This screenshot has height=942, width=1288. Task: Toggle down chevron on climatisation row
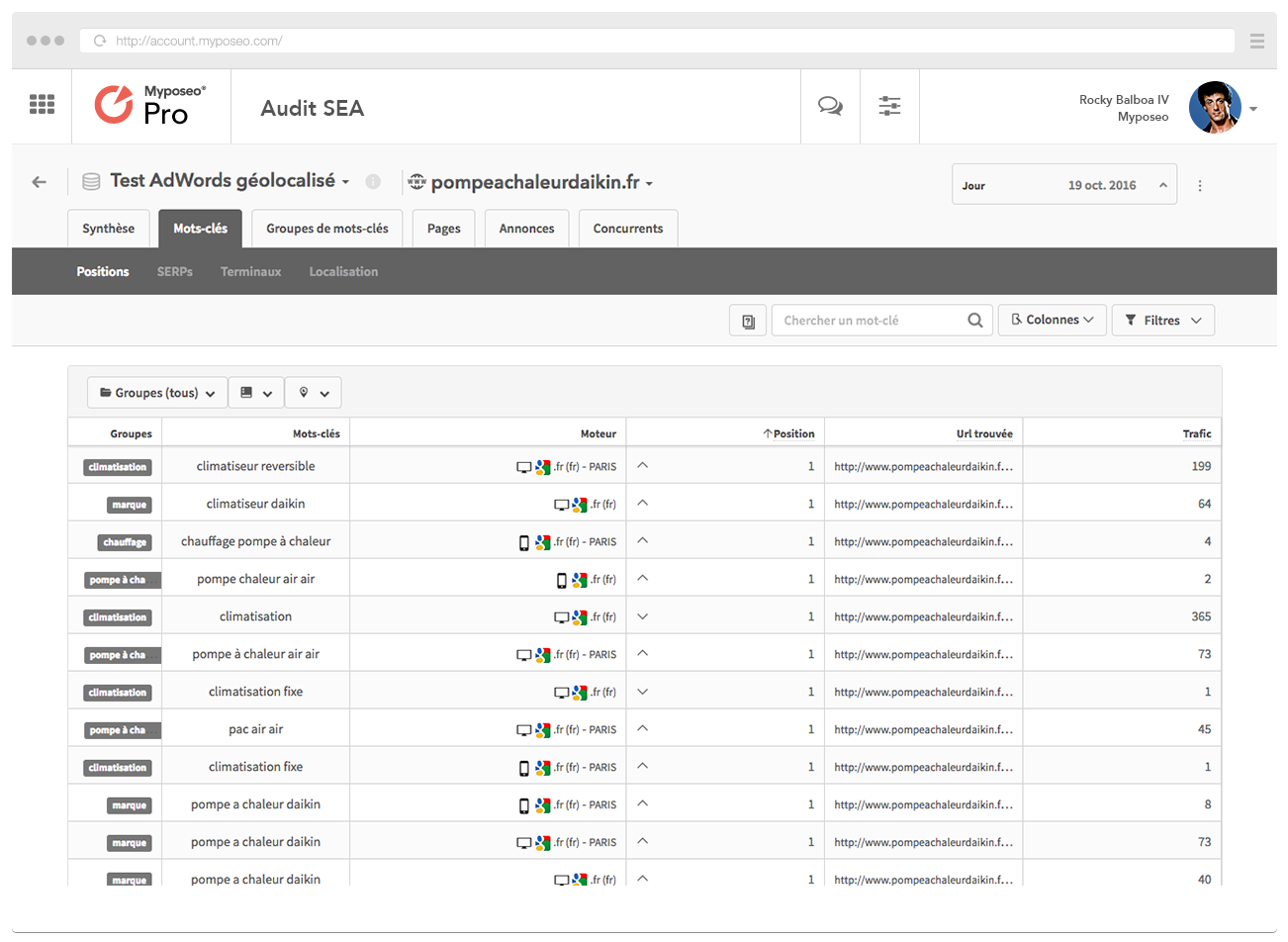643,616
